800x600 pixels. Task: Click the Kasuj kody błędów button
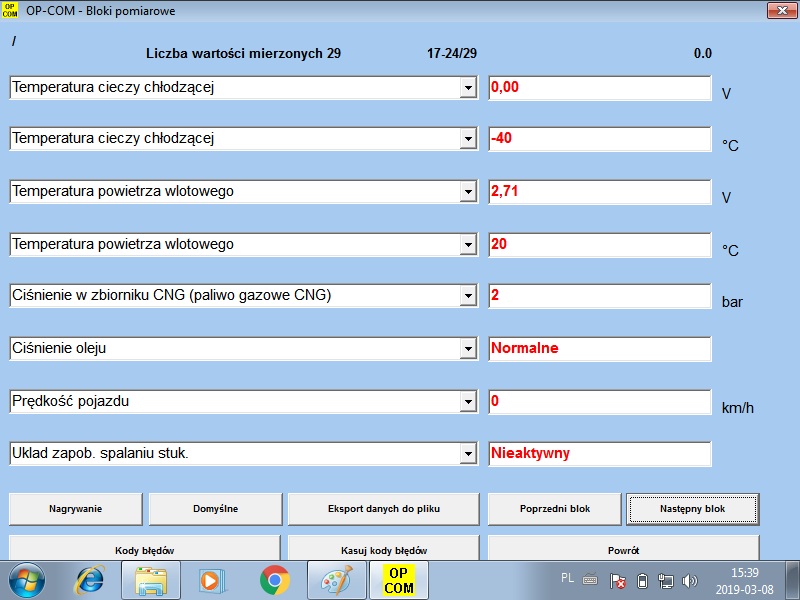pyautogui.click(x=384, y=550)
